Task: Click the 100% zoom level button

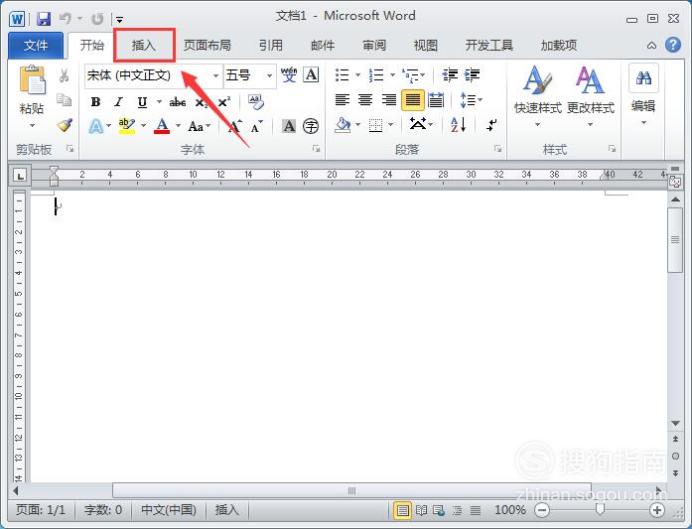Action: pyautogui.click(x=510, y=510)
